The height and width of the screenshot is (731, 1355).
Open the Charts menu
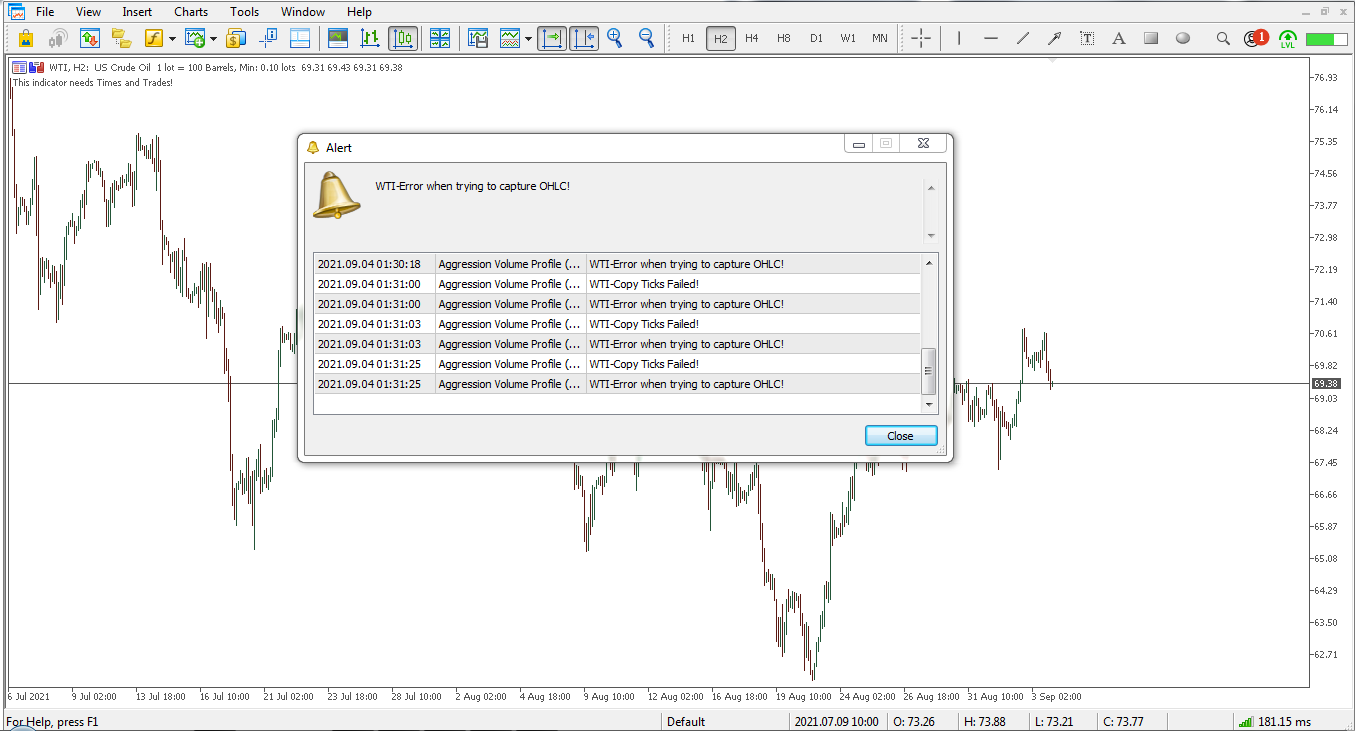(x=191, y=12)
